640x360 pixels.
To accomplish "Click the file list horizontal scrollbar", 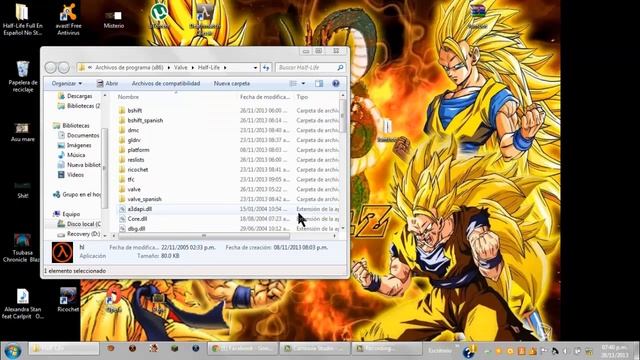I will point(204,236).
